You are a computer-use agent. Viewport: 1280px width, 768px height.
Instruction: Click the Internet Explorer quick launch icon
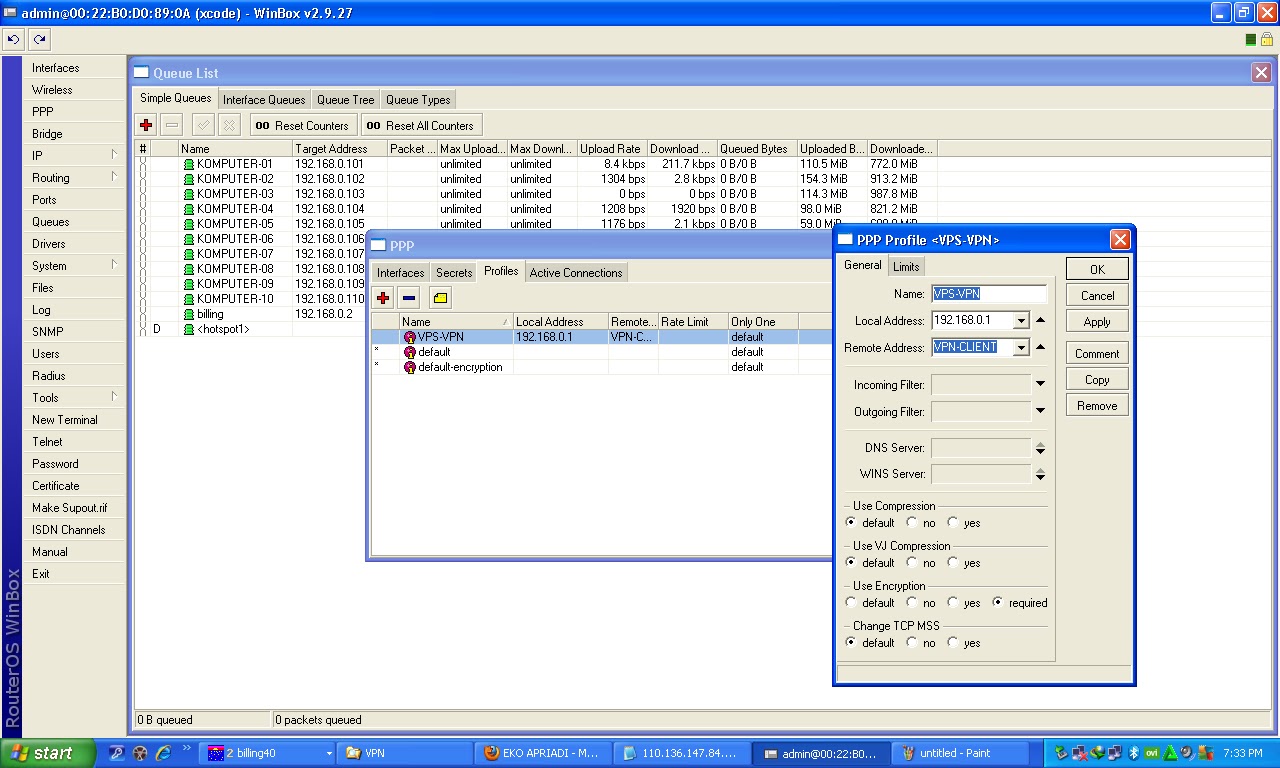pyautogui.click(x=163, y=753)
